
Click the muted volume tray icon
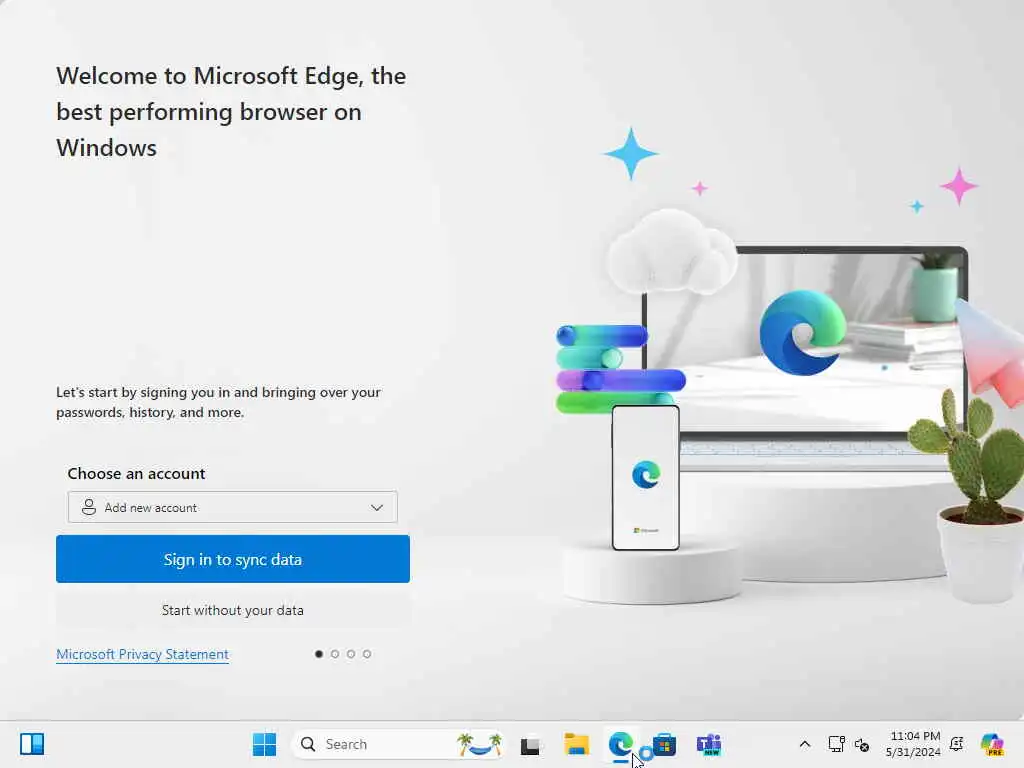pyautogui.click(x=862, y=744)
